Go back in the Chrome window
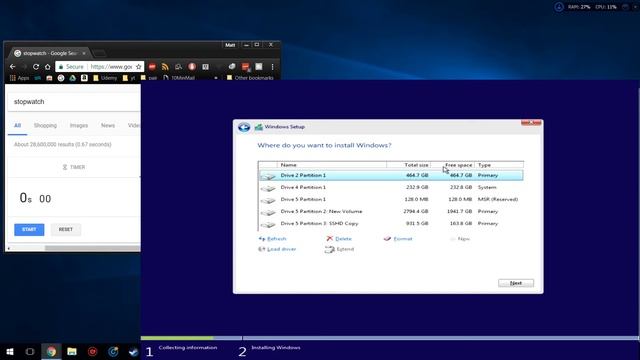Image resolution: width=640 pixels, height=360 pixels. (x=12, y=67)
